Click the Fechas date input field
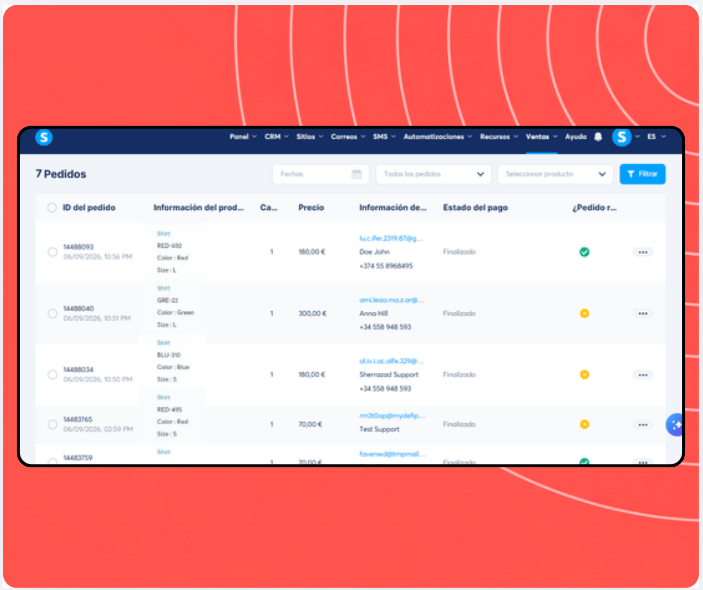This screenshot has width=703, height=590. pos(321,174)
